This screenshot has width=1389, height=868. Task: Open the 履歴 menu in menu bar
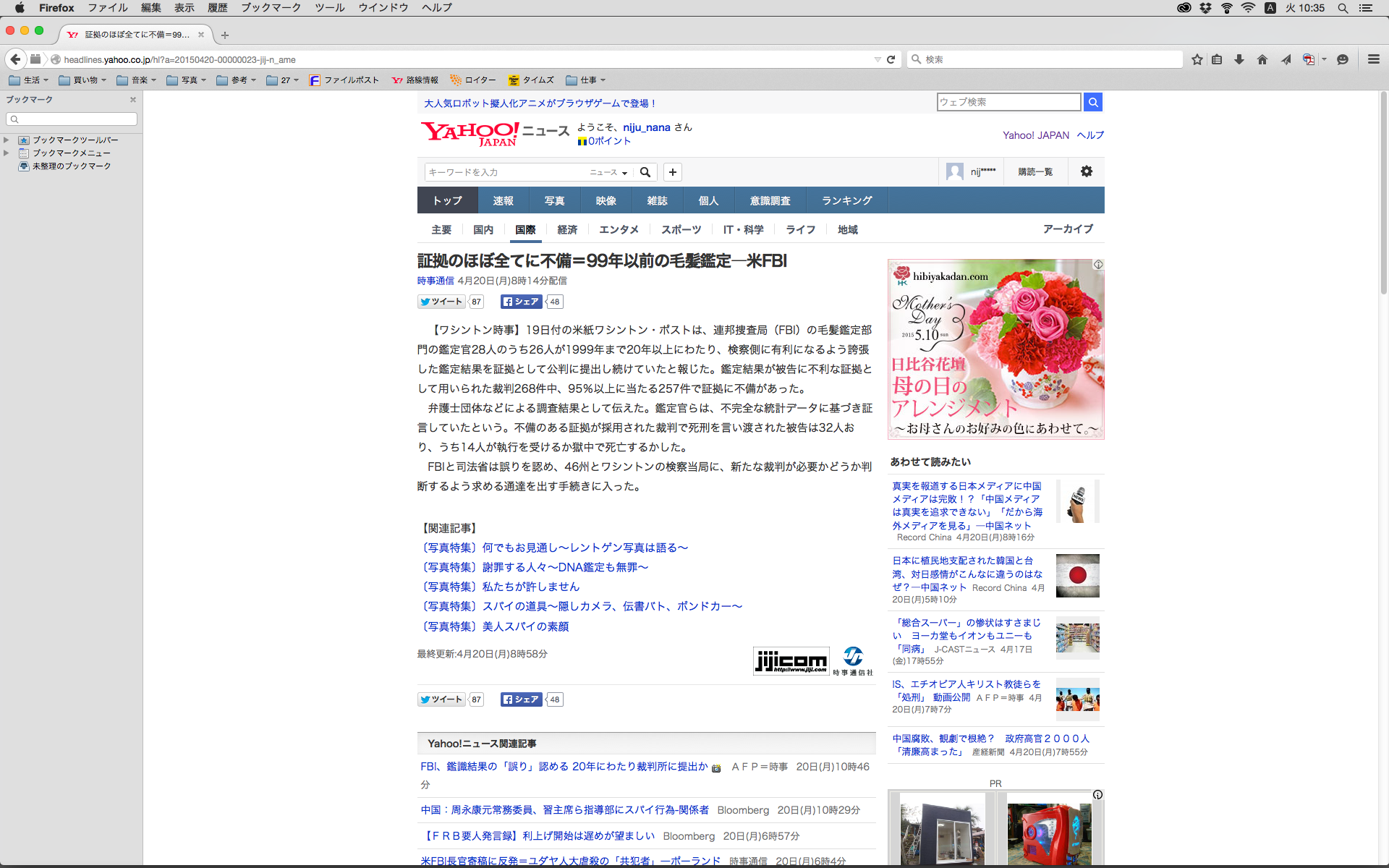[x=217, y=8]
